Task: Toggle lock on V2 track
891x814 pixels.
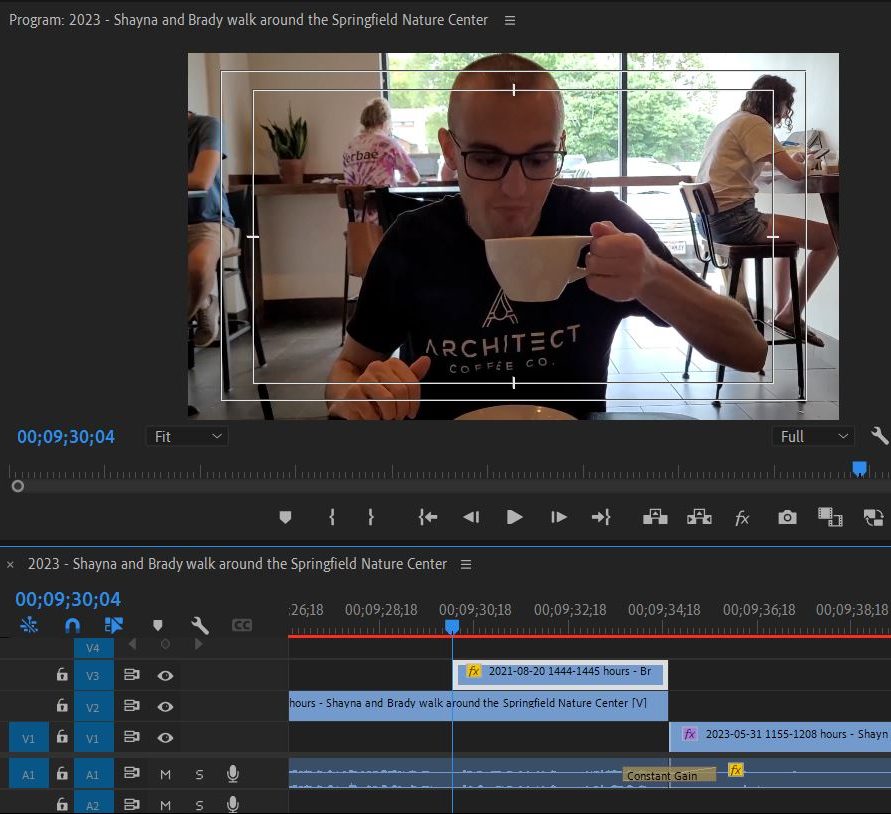Action: pyautogui.click(x=62, y=705)
